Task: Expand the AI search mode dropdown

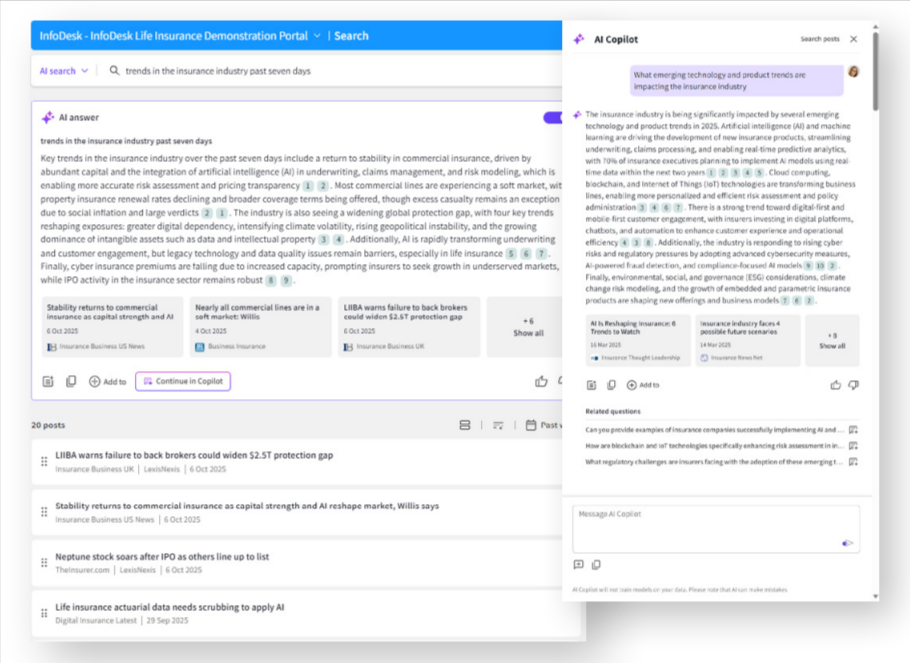Action: coord(62,71)
